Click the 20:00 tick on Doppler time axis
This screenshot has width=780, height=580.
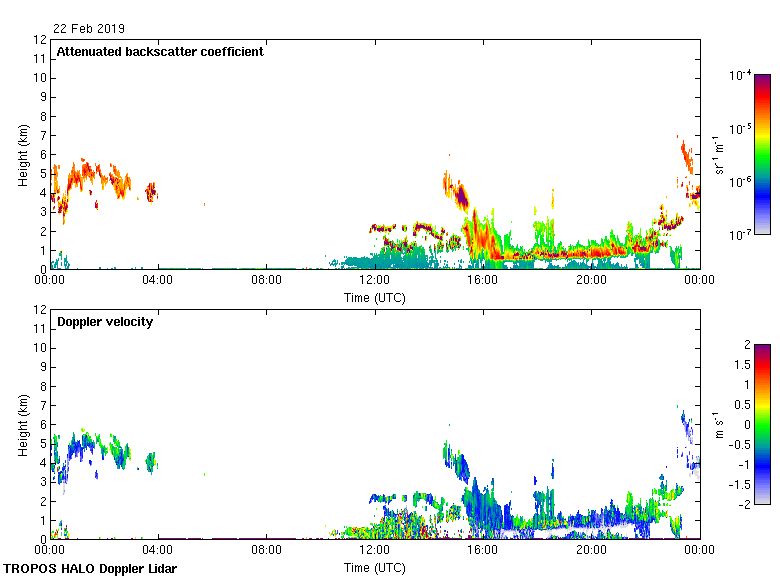590,551
